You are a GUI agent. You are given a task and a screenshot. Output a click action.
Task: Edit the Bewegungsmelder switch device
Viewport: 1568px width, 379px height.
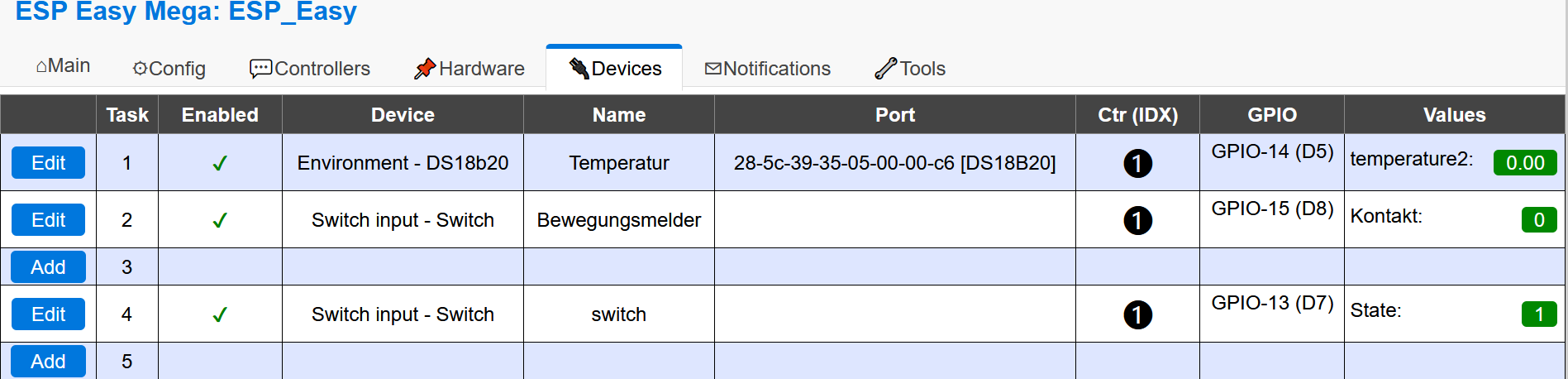(49, 220)
